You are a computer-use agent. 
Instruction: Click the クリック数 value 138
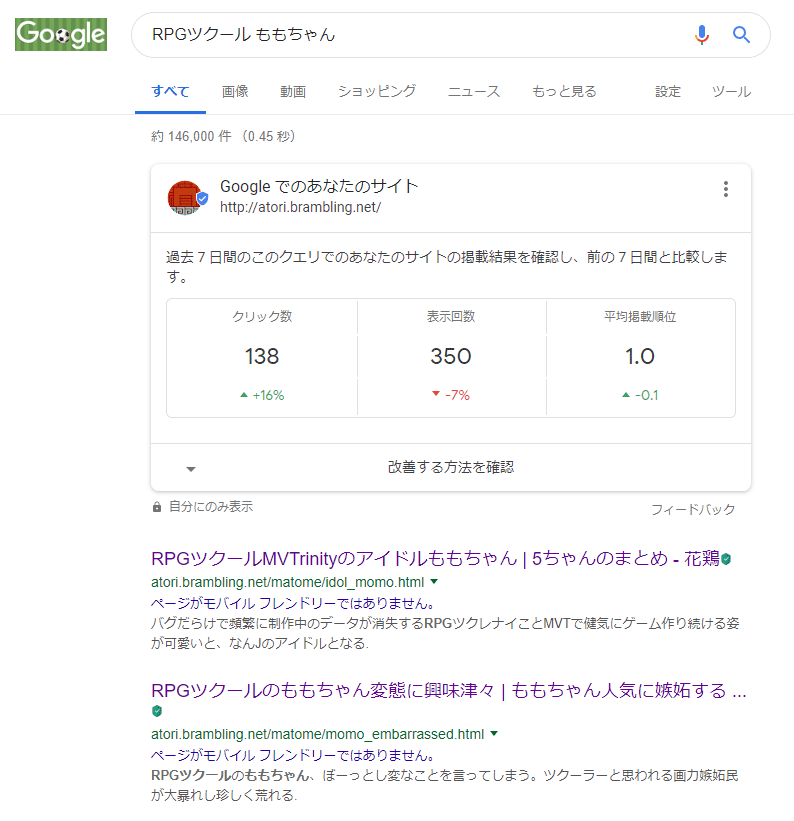tap(262, 357)
